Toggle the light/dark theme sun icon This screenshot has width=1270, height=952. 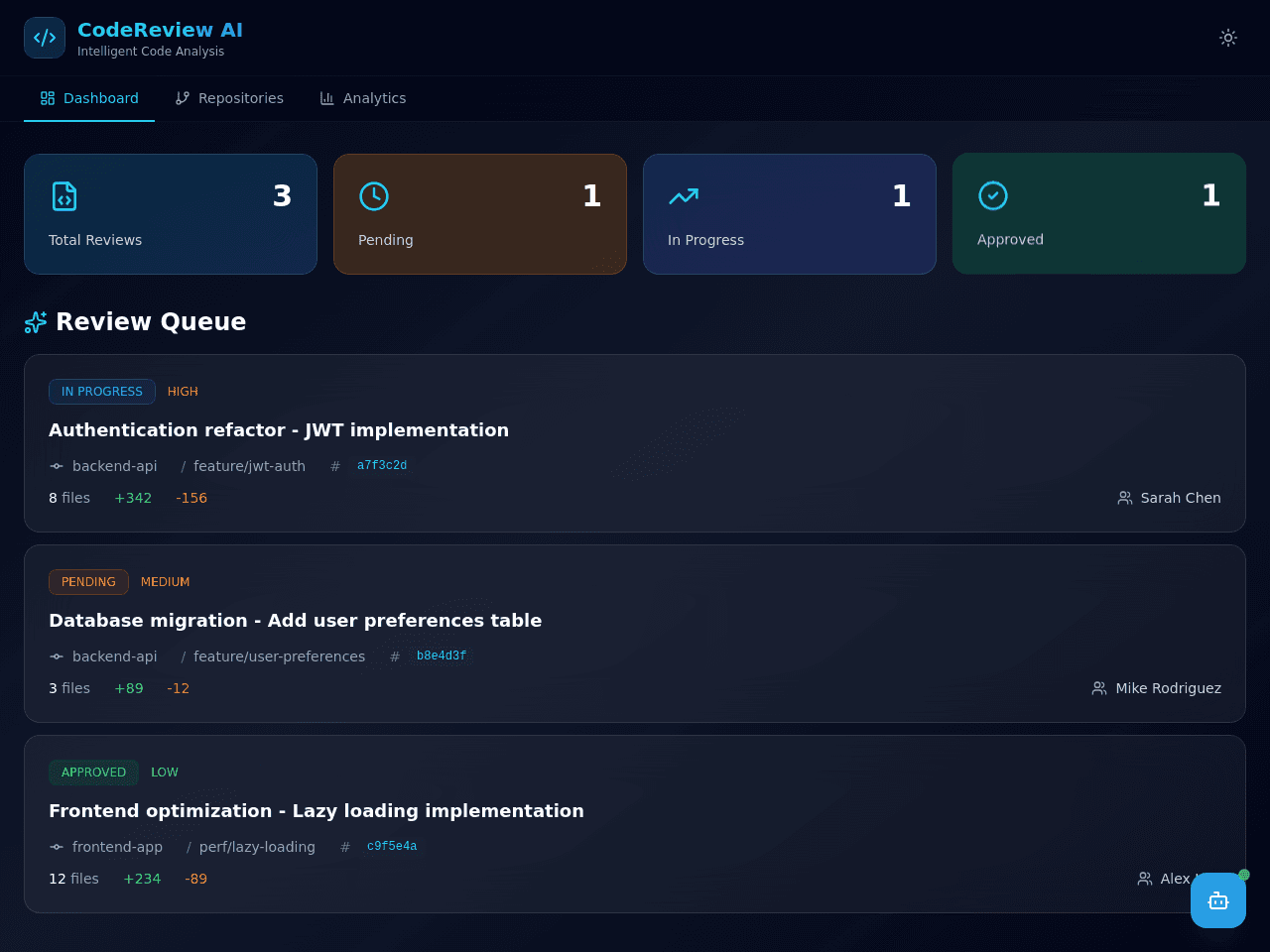(x=1228, y=38)
